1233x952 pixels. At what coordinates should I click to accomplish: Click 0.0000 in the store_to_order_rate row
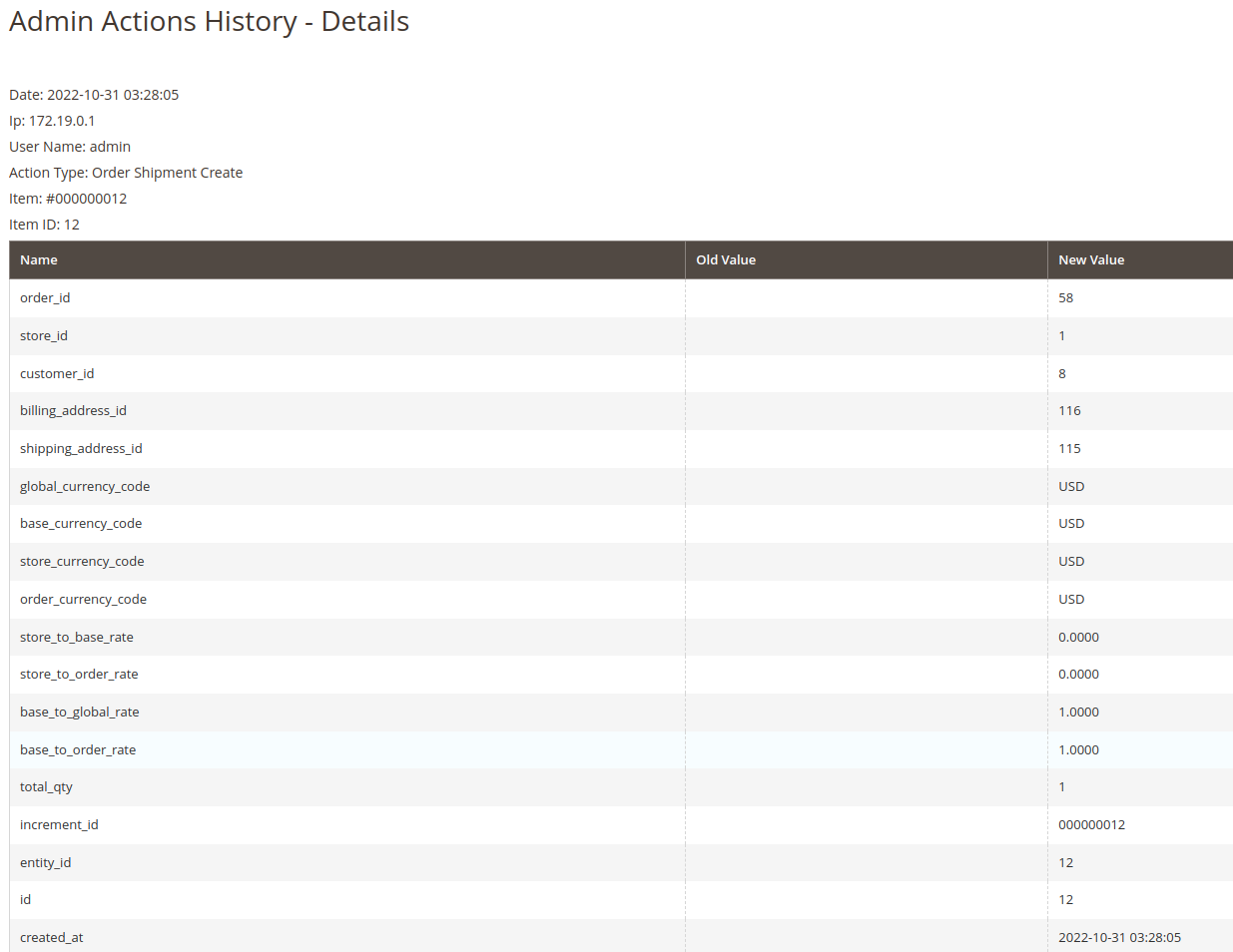click(1078, 674)
